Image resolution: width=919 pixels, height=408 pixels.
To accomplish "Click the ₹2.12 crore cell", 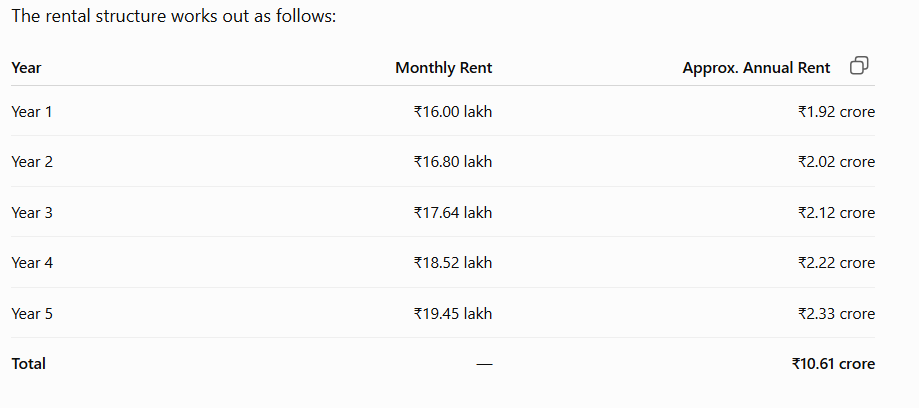I will (x=836, y=212).
